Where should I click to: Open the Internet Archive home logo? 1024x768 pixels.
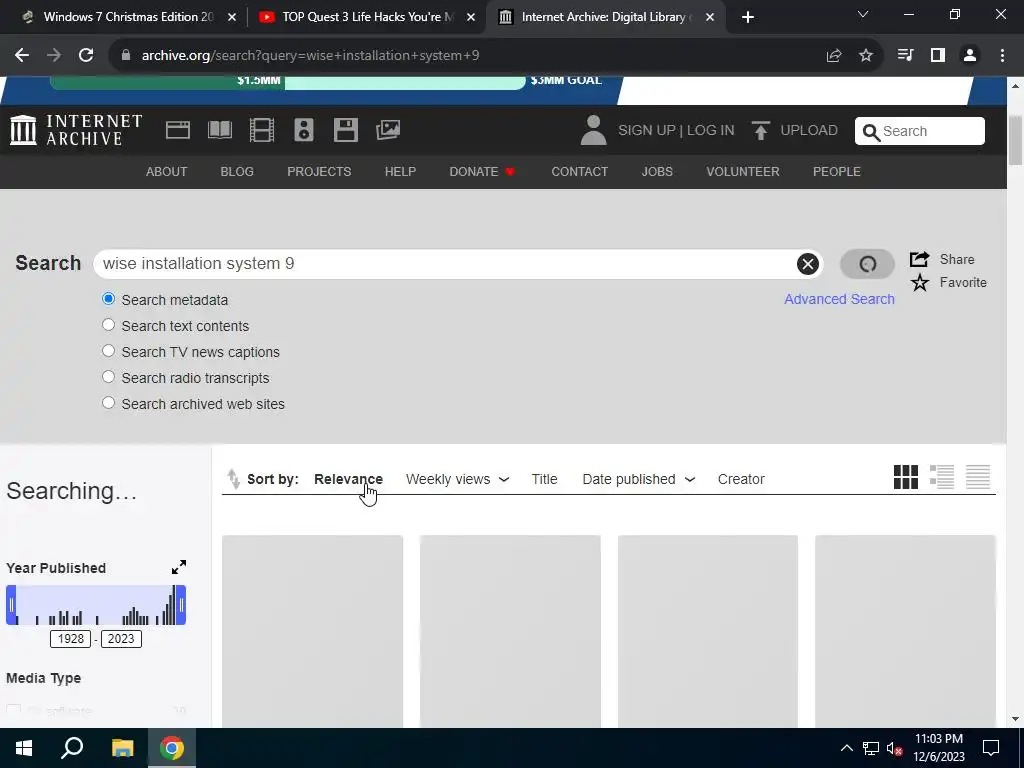(x=76, y=130)
